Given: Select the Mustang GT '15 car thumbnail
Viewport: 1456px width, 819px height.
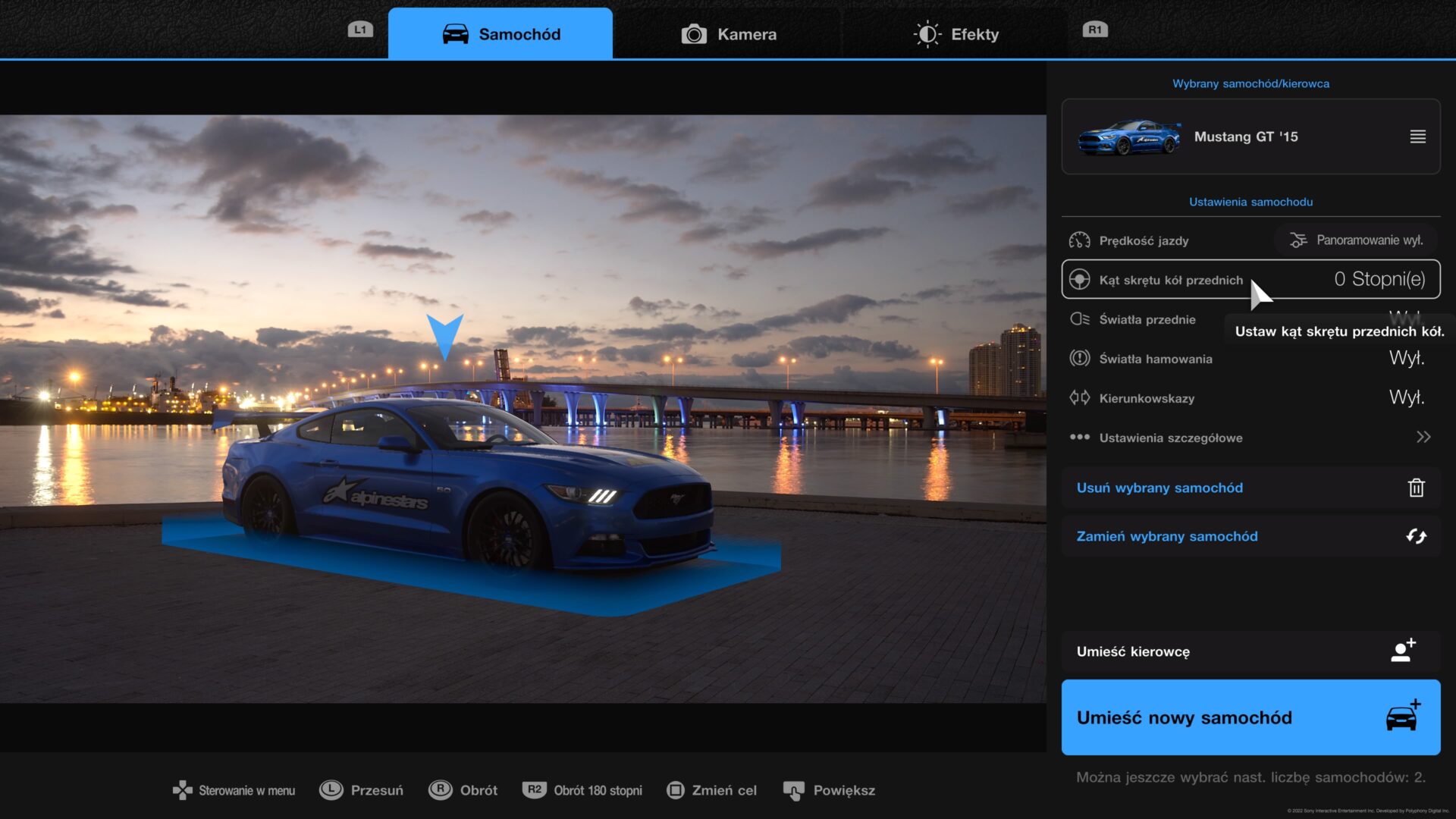Looking at the screenshot, I should click(x=1128, y=137).
